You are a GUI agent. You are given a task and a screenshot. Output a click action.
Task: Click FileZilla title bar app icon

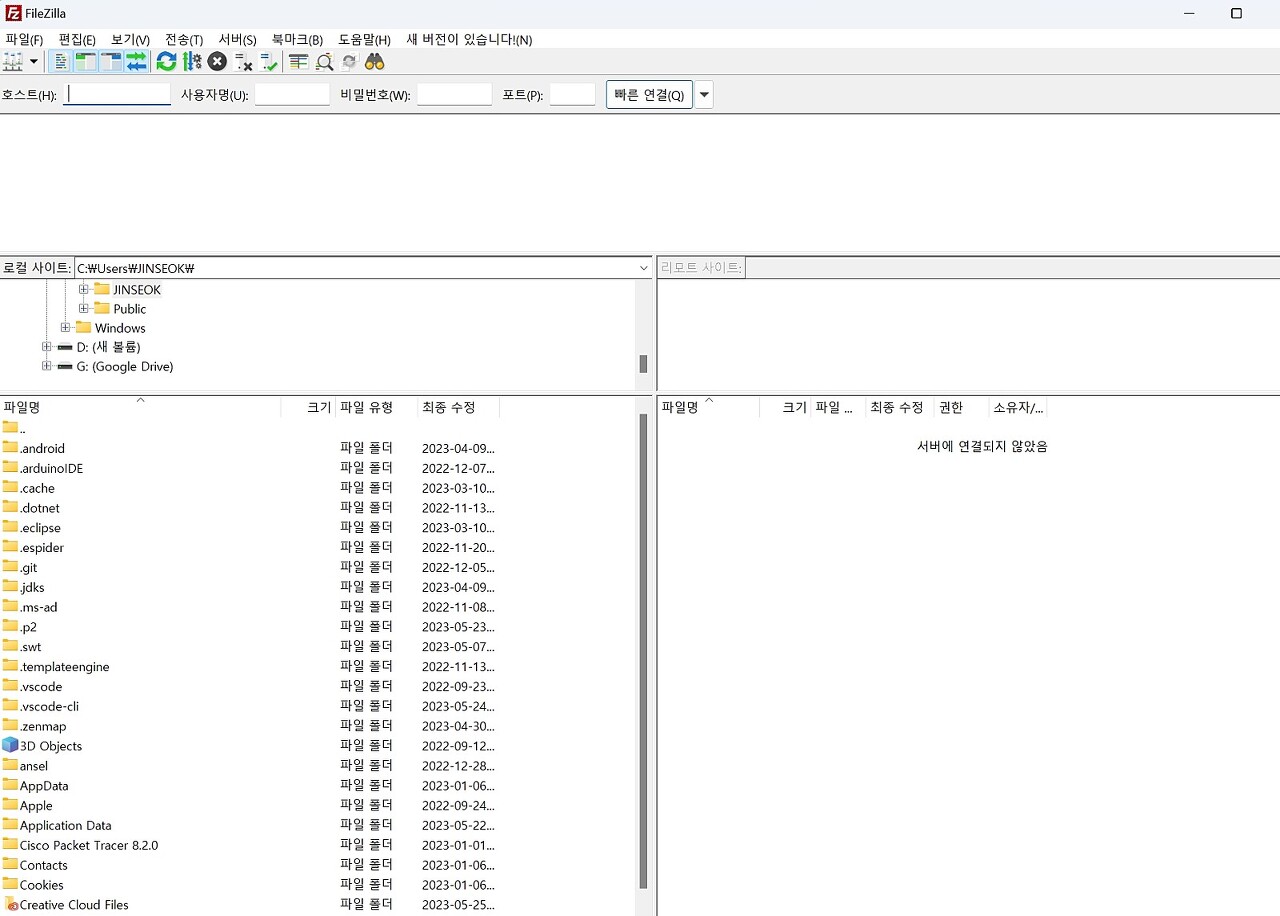(x=14, y=13)
